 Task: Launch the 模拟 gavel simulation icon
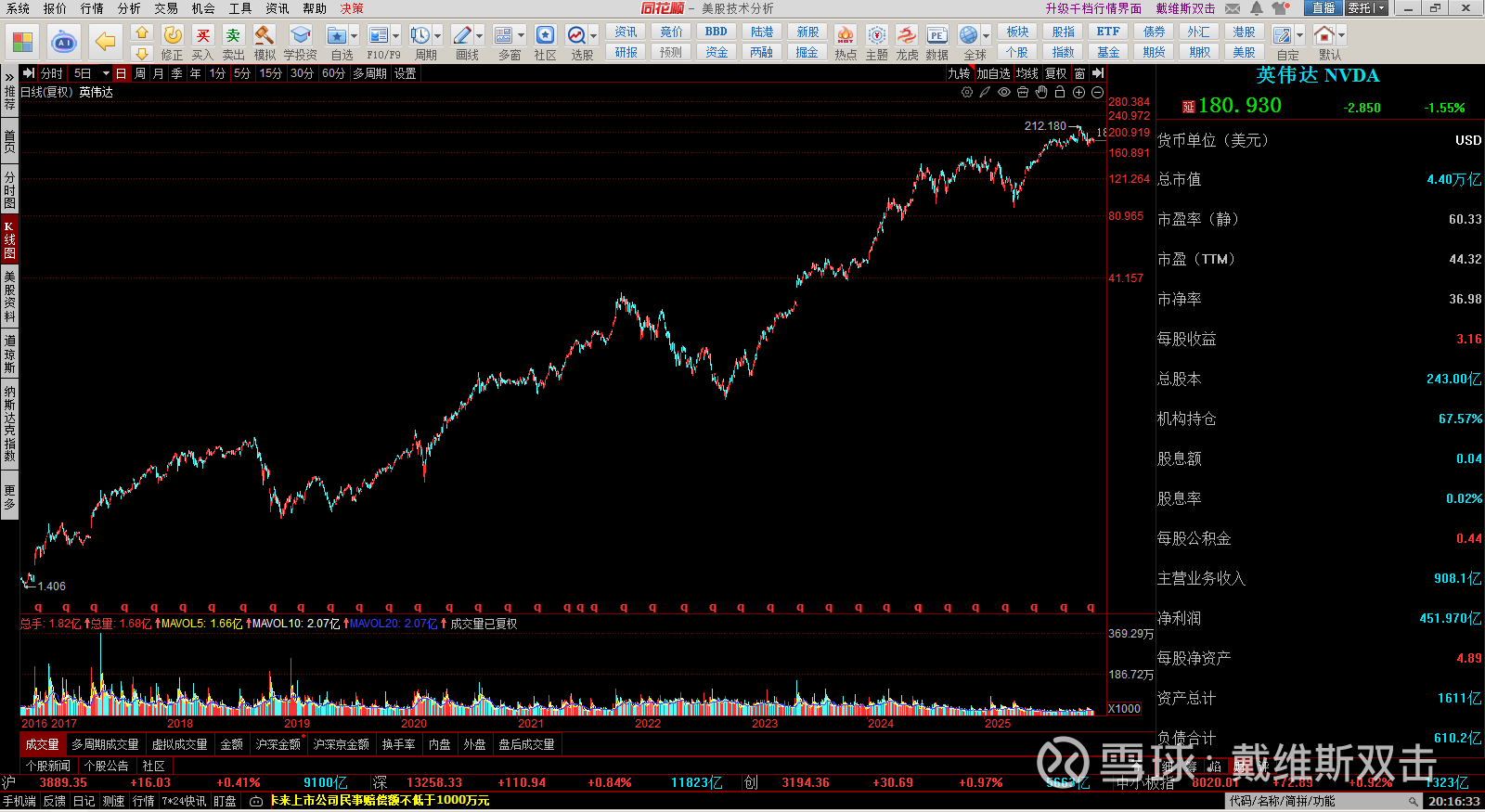click(x=265, y=36)
